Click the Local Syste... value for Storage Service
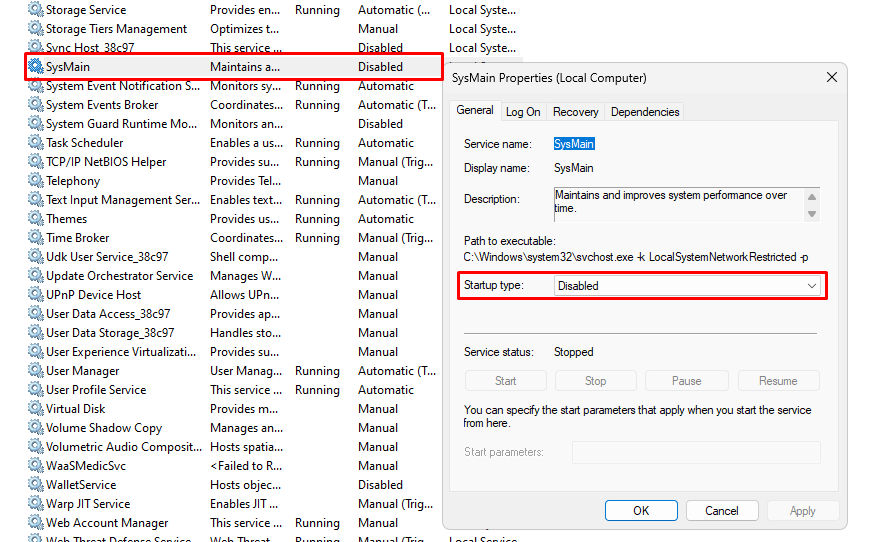This screenshot has height=542, width=876. click(x=482, y=9)
